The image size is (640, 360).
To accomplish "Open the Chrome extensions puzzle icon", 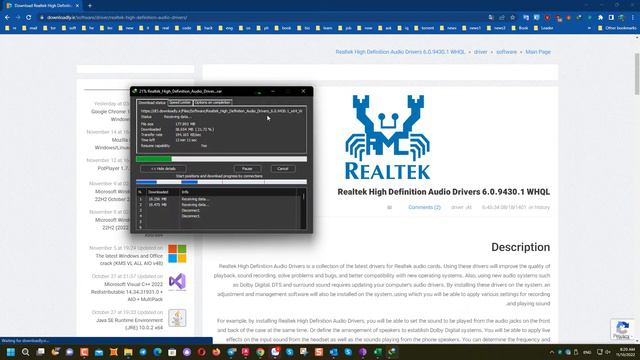I will point(600,18).
